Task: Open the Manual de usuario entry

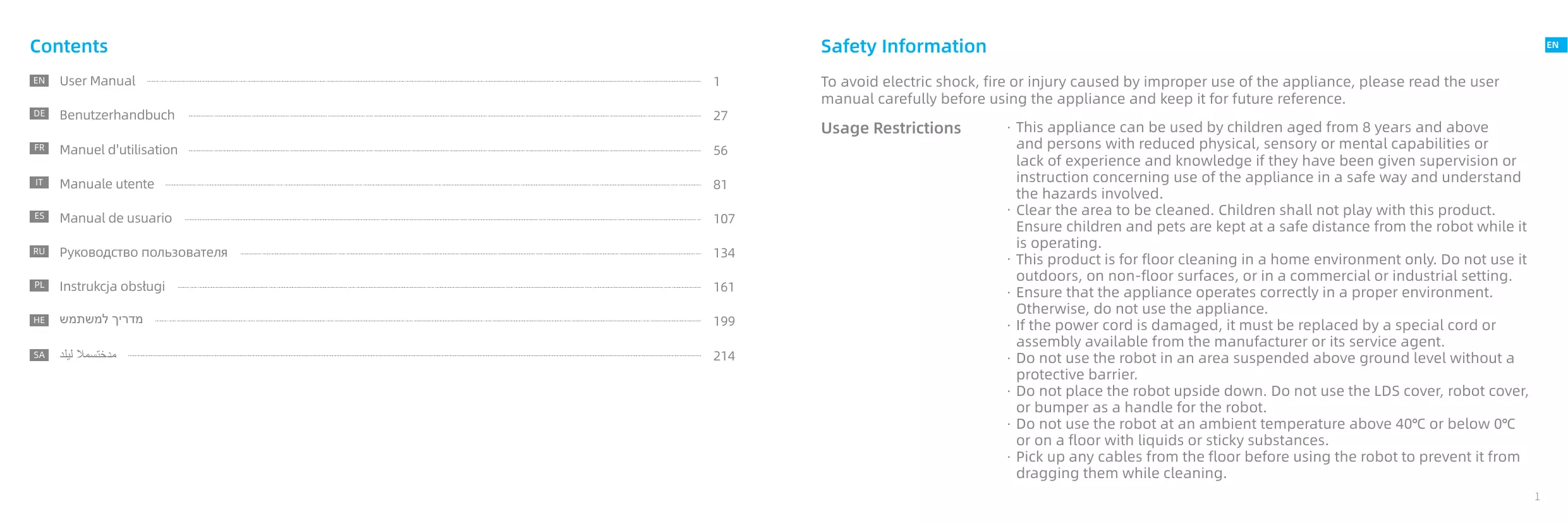Action: (116, 218)
